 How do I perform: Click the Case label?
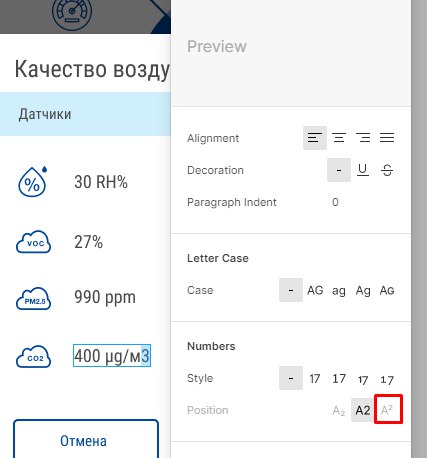(x=200, y=290)
